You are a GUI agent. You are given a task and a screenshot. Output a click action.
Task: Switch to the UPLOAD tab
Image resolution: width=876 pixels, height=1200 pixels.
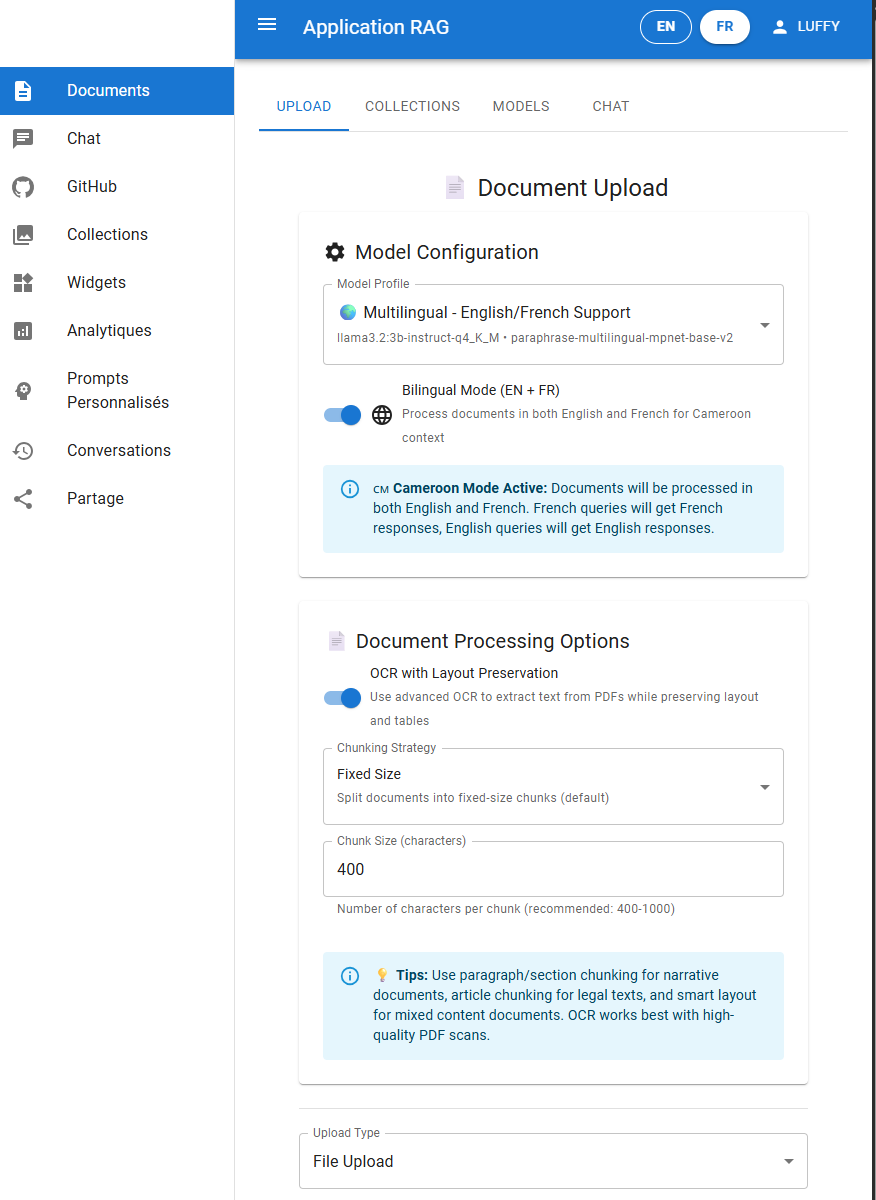(304, 106)
